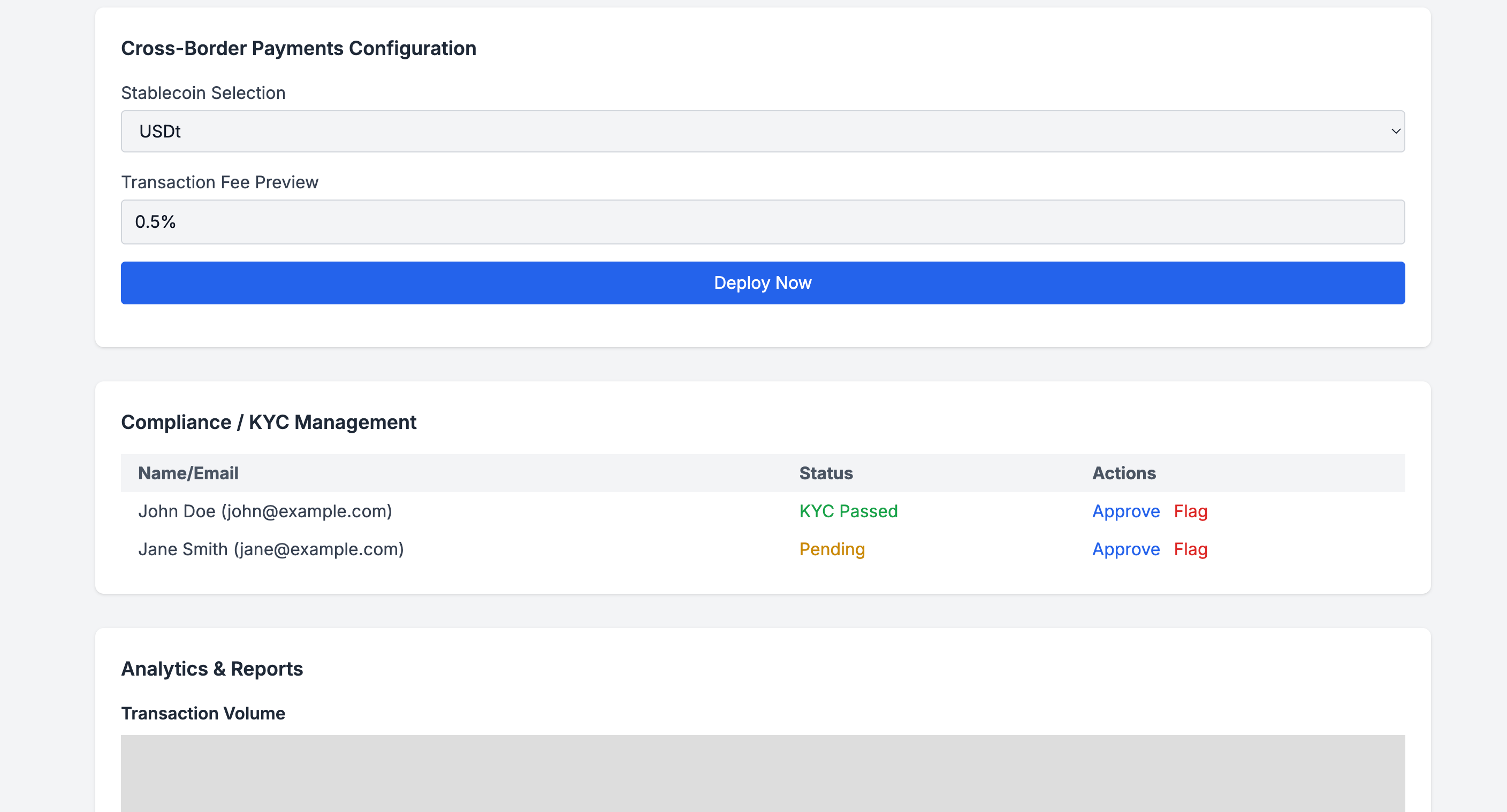Click the Jane Smith name entry
1507x812 pixels.
[x=270, y=549]
